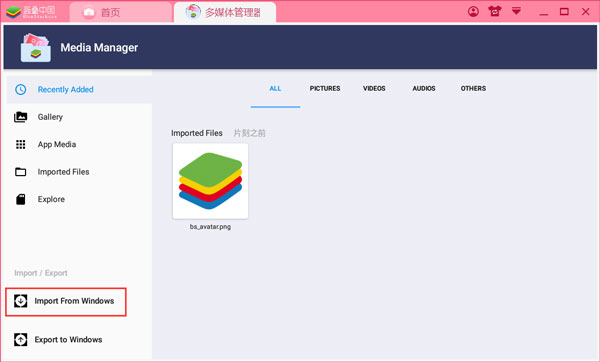Click the Export to Windows upload icon
Image resolution: width=600 pixels, height=362 pixels.
(x=20, y=339)
